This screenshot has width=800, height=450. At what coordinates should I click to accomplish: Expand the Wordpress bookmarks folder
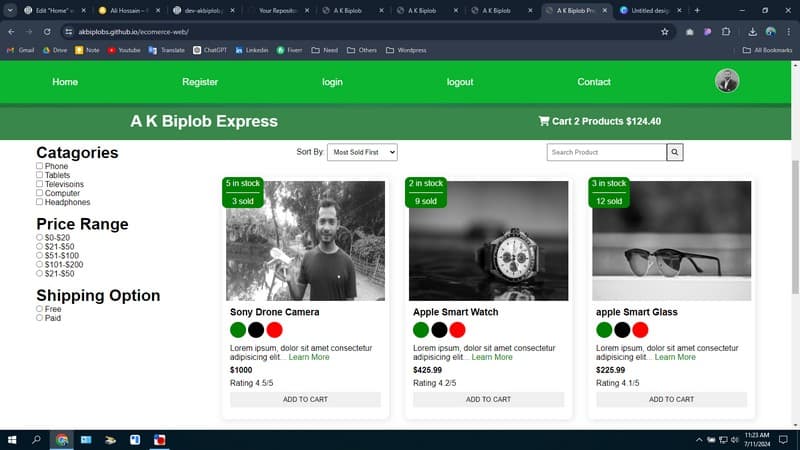click(x=406, y=50)
